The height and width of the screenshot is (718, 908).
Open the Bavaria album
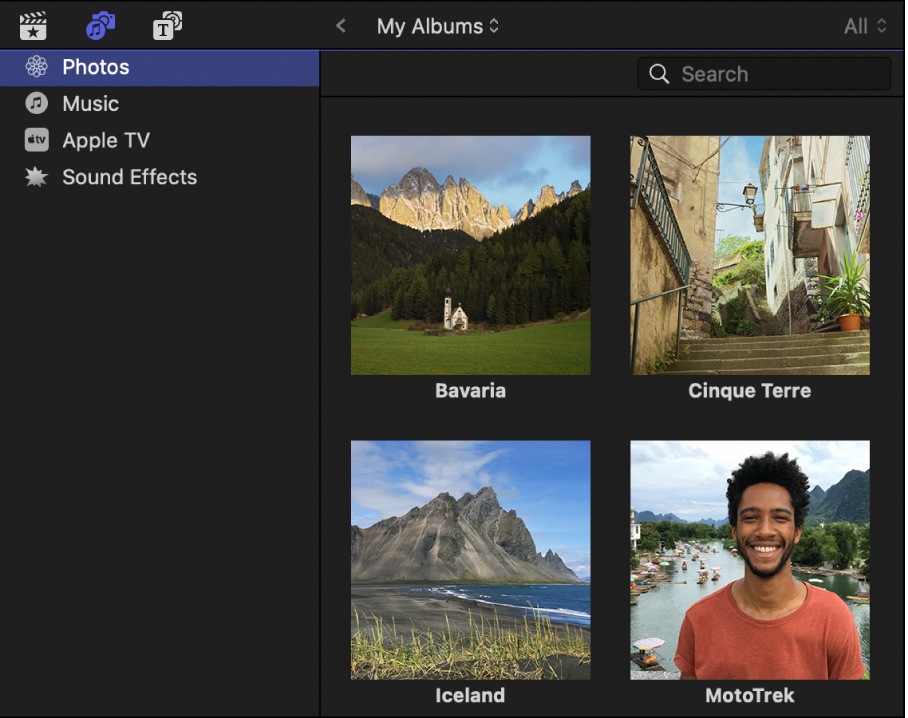point(470,255)
